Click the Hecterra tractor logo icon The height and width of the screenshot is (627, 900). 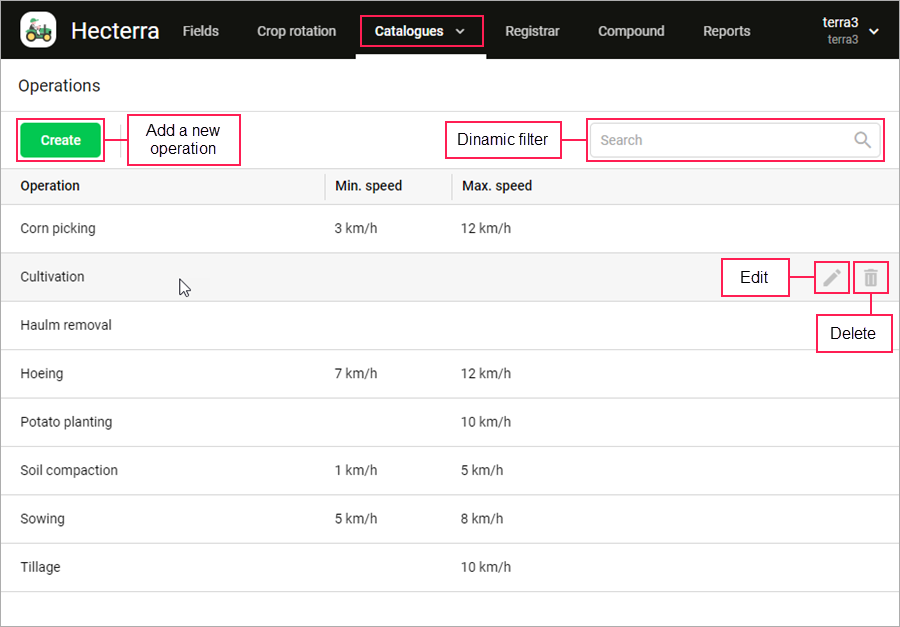38,30
